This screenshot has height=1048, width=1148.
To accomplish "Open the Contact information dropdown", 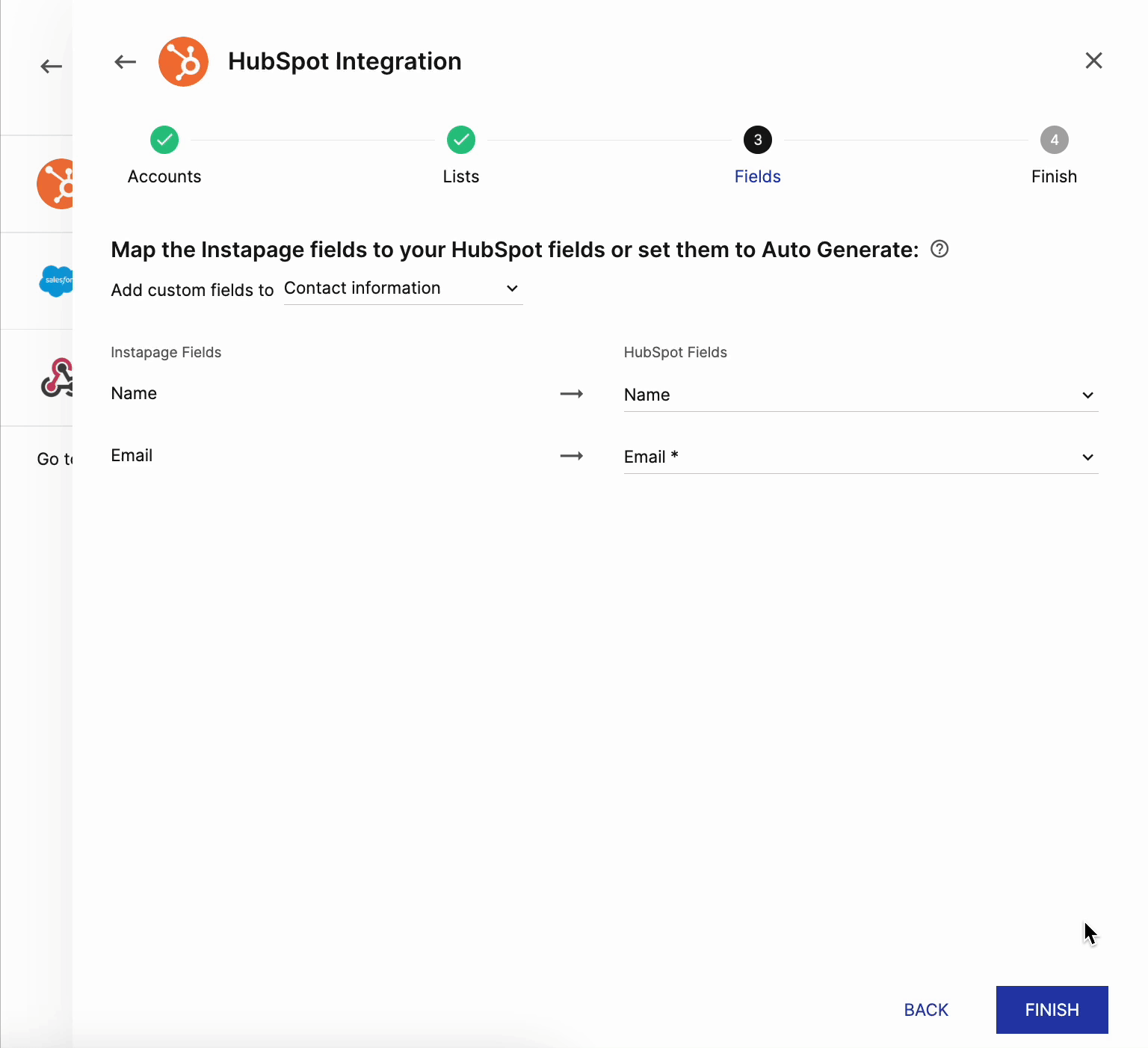I will pyautogui.click(x=403, y=289).
